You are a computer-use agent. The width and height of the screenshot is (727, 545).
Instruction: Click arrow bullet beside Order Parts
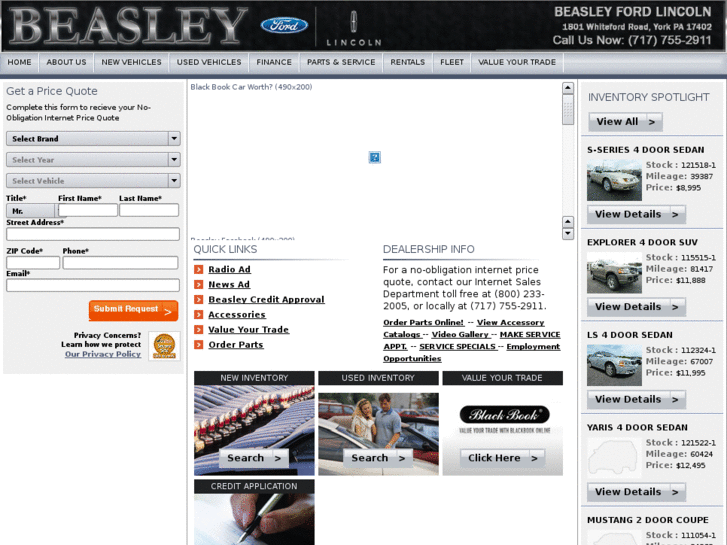198,345
